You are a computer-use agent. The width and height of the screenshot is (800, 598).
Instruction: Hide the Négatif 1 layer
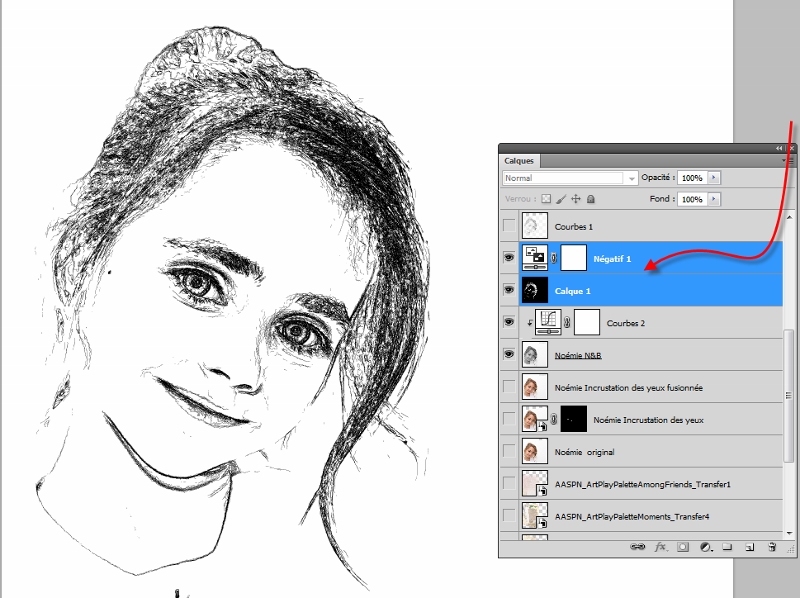[x=508, y=257]
